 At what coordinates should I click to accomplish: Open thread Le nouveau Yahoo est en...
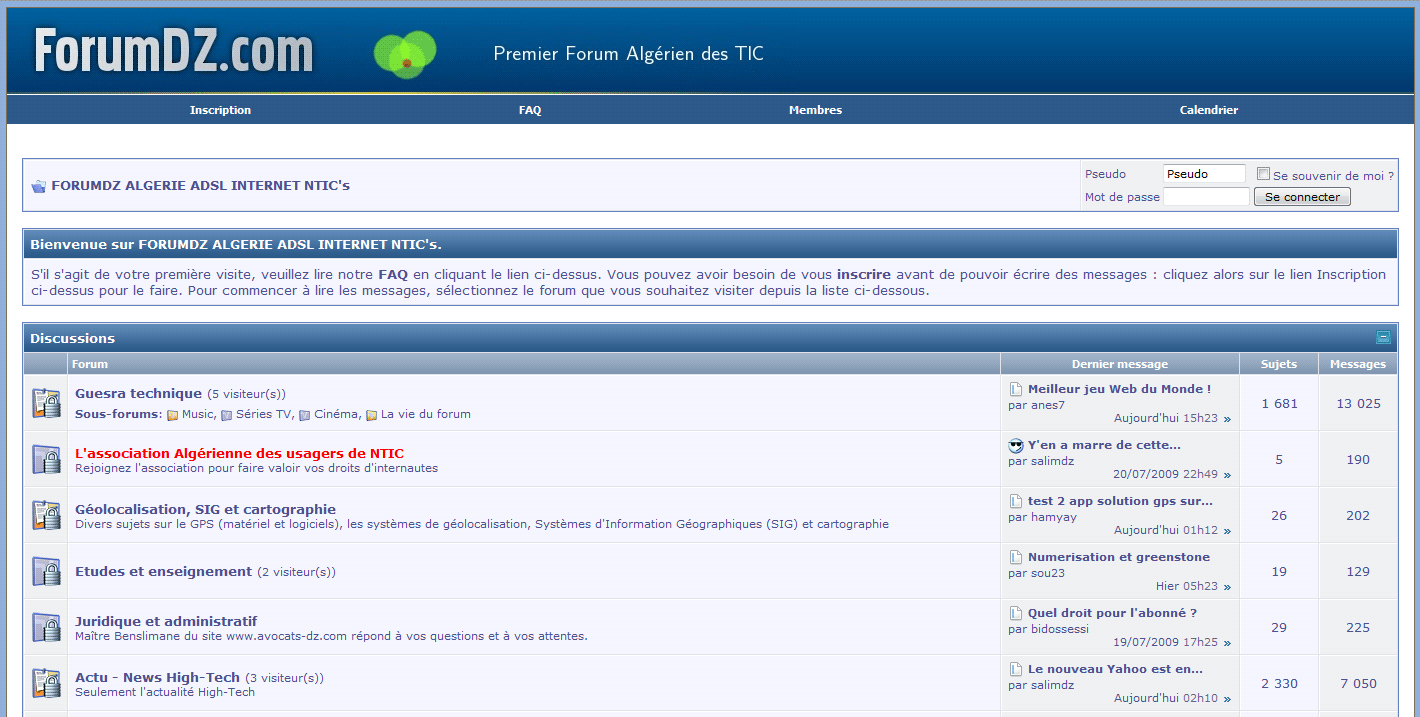[x=1115, y=669]
